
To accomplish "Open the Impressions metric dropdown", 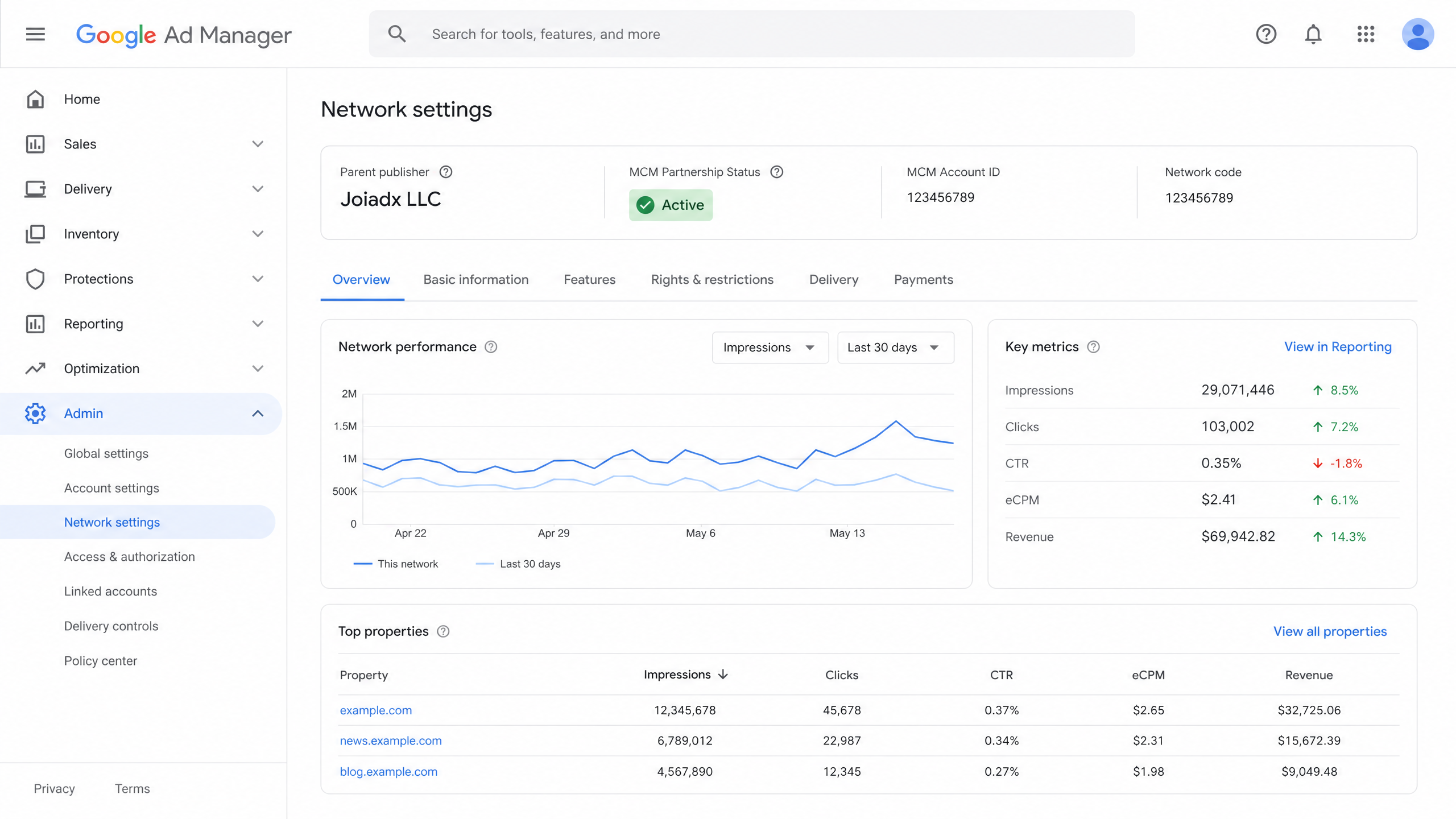I will point(770,348).
